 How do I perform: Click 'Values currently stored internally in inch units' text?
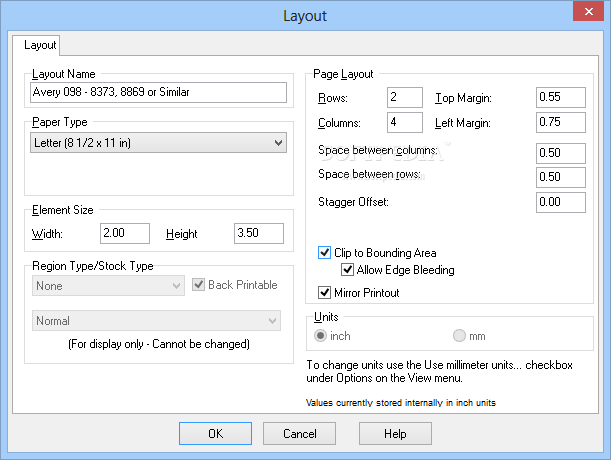[x=401, y=403]
